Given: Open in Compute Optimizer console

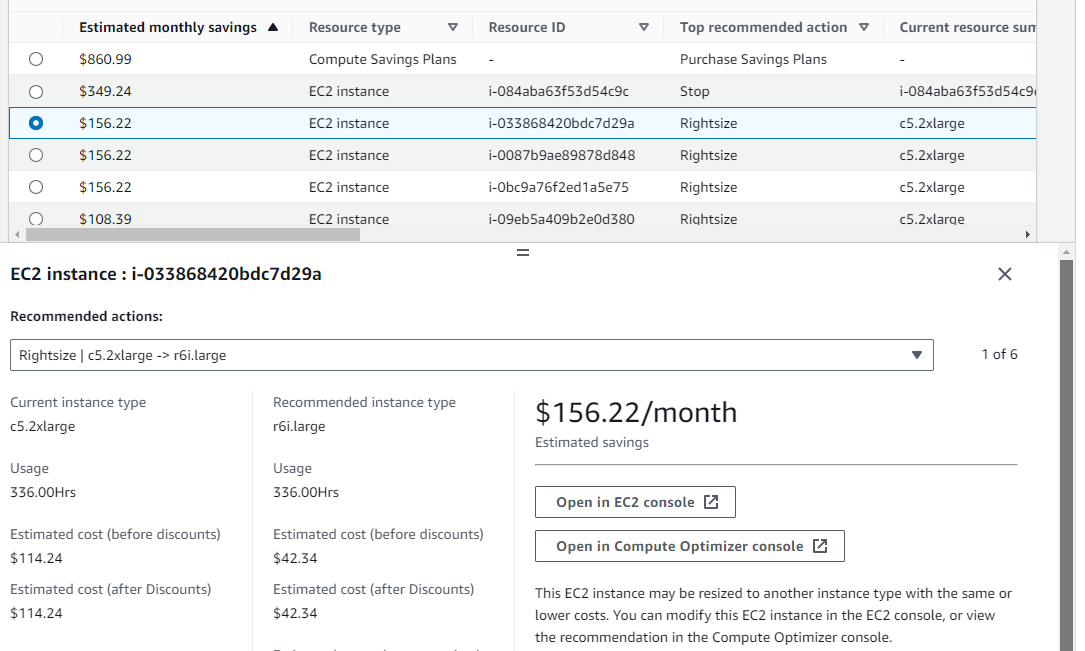Looking at the screenshot, I should pos(689,546).
